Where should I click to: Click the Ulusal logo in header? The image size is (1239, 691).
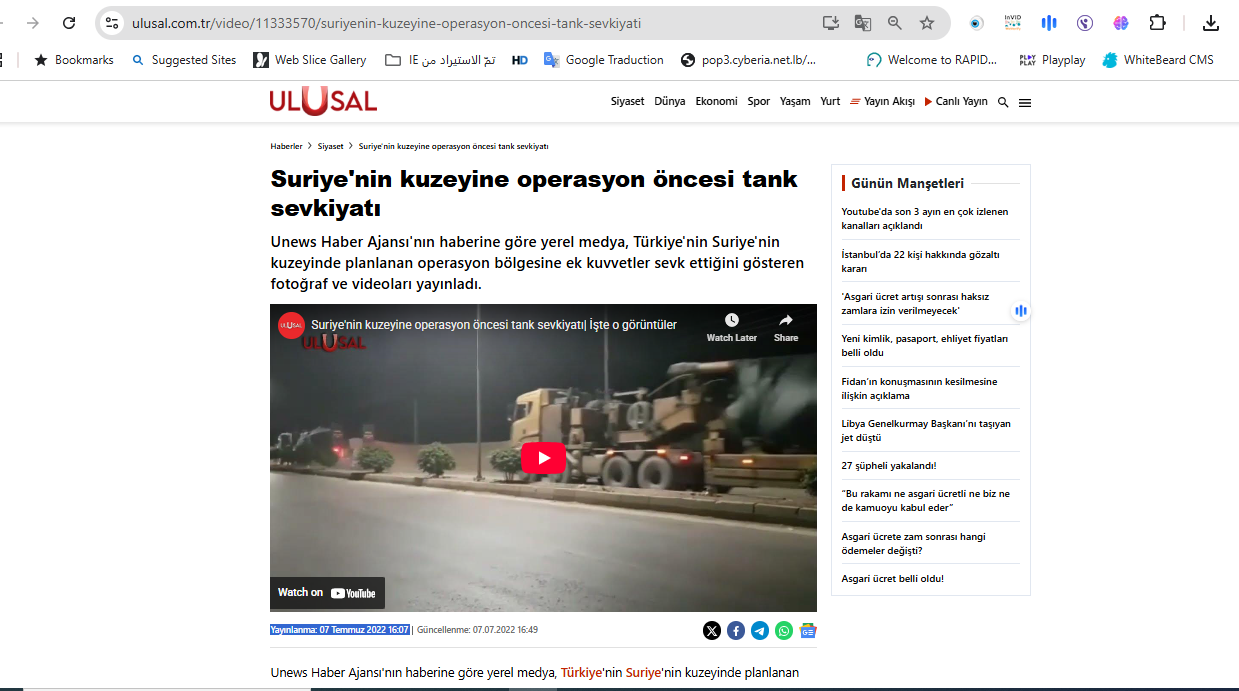point(322,101)
